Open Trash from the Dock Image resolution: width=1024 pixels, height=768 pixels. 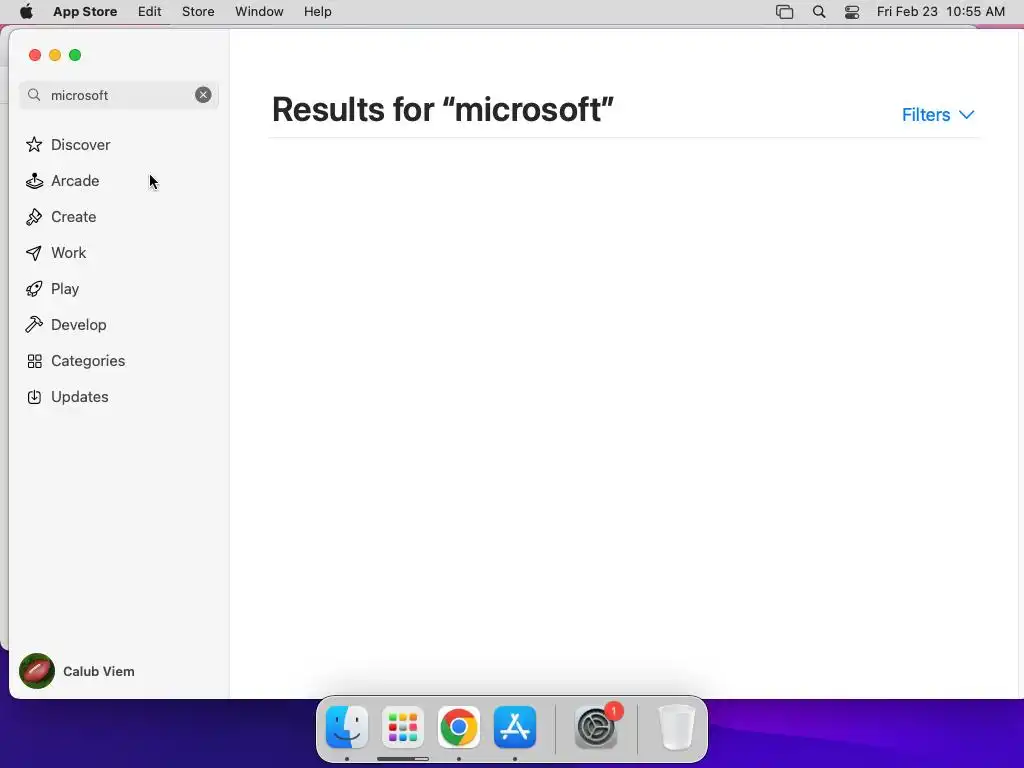pos(677,727)
